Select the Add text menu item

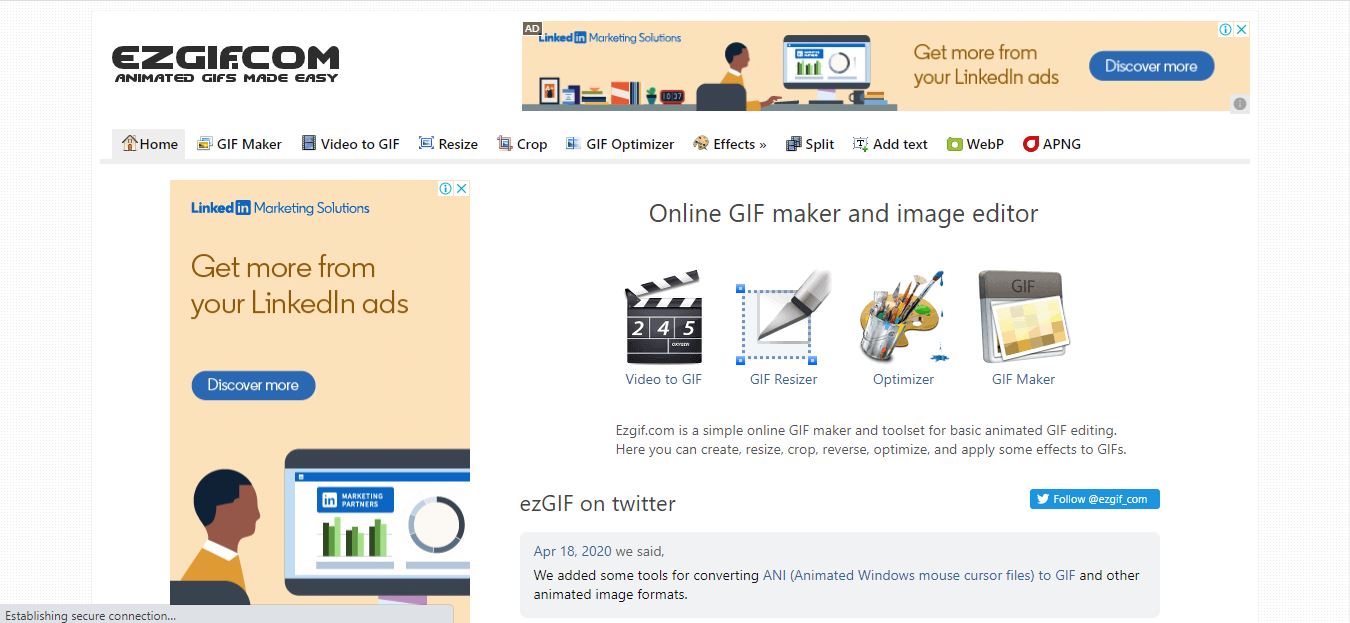coord(890,144)
